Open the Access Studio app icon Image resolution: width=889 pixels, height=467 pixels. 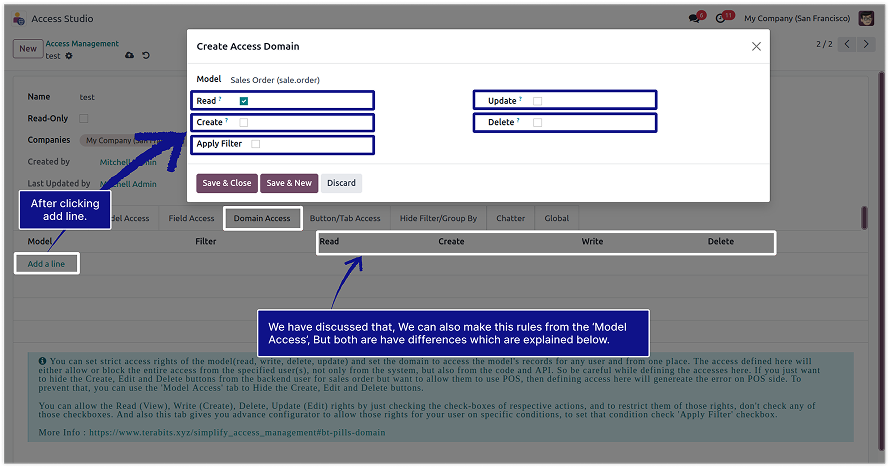[x=19, y=19]
